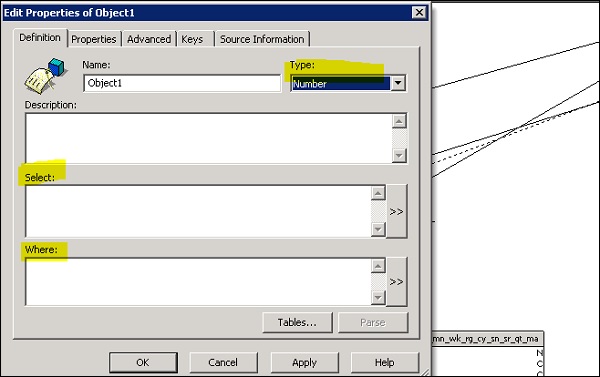Image resolution: width=600 pixels, height=377 pixels.
Task: Click Select box scroll down arrow
Action: click(x=378, y=229)
